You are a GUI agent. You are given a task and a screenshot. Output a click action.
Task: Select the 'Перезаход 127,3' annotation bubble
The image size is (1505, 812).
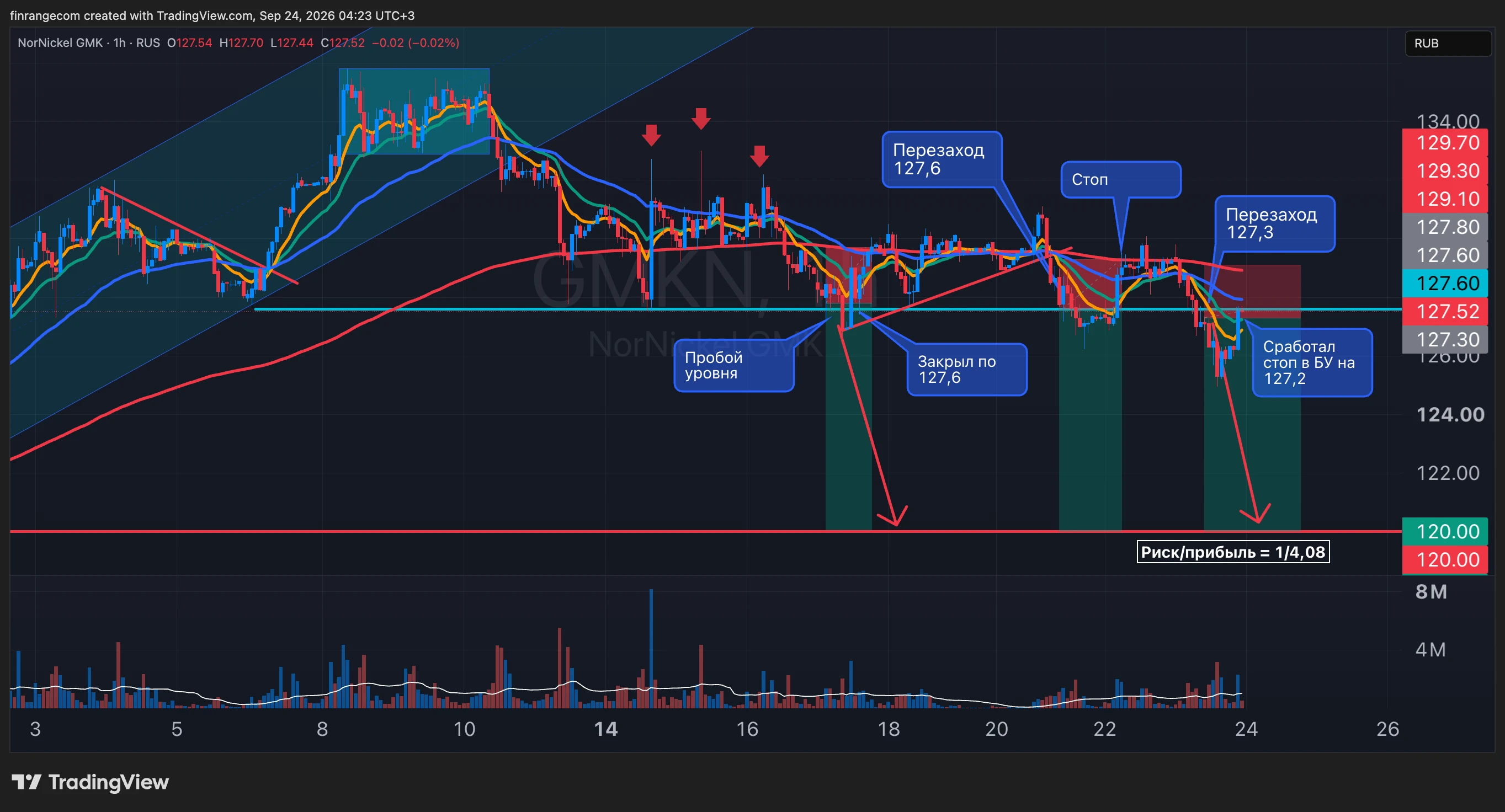pyautogui.click(x=1275, y=224)
